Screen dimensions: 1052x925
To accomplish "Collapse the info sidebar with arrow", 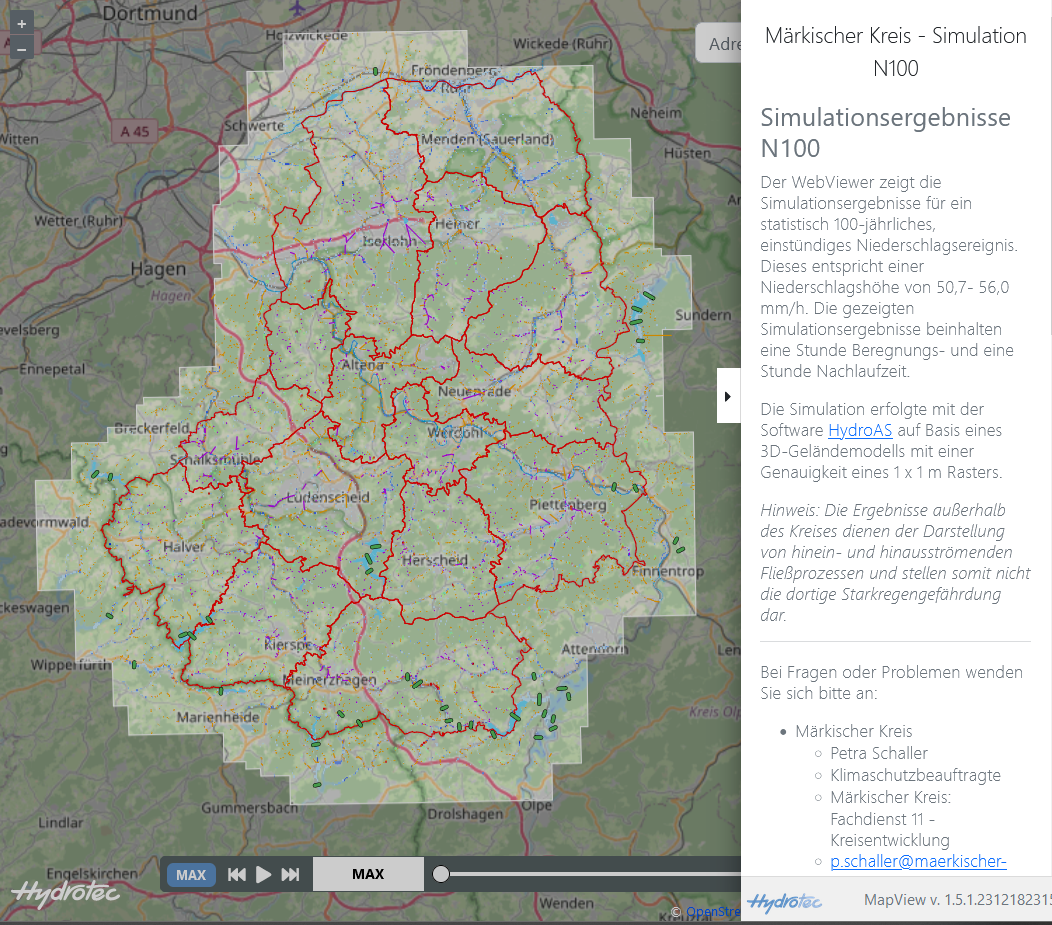I will coord(728,395).
